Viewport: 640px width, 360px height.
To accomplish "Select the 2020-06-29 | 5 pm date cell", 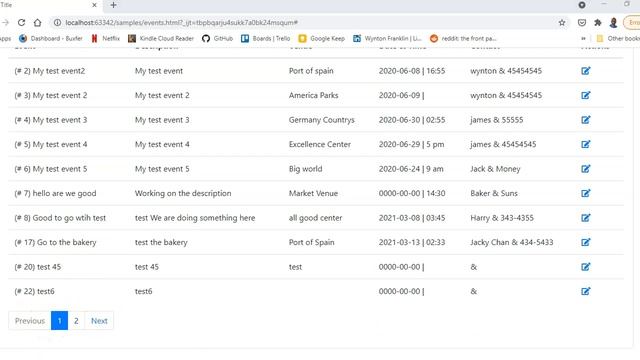I will pos(411,144).
